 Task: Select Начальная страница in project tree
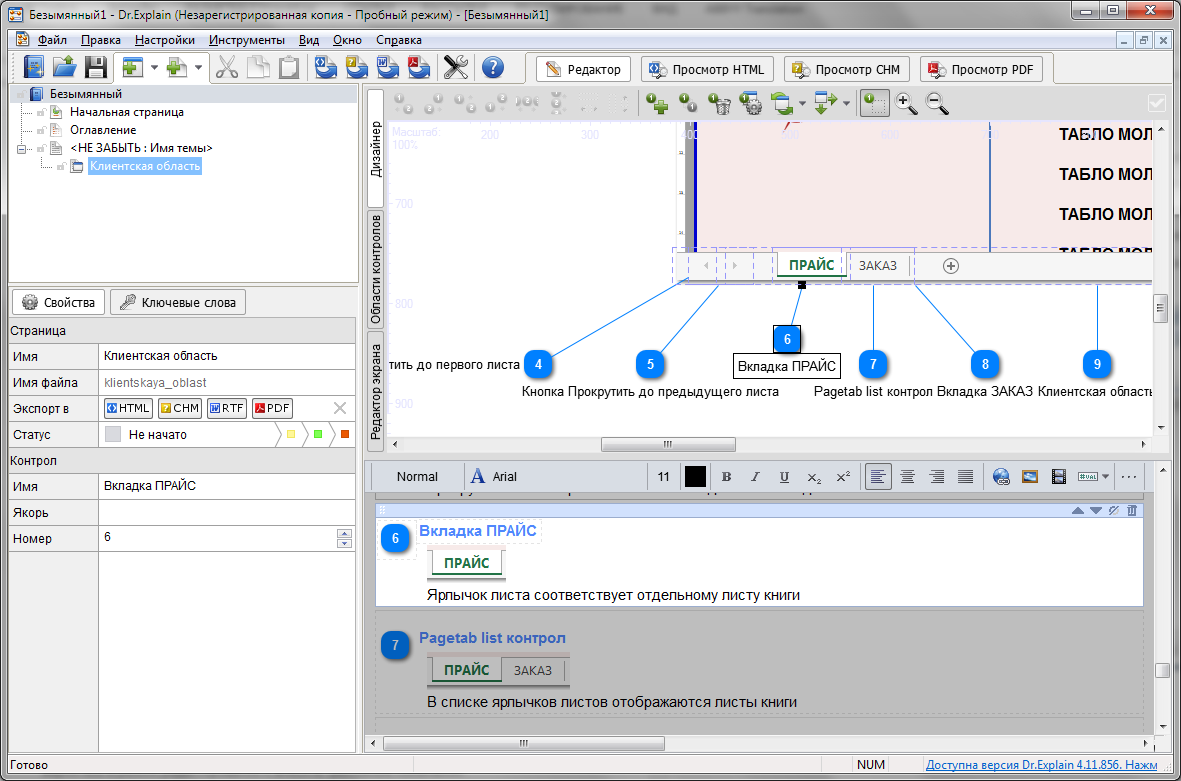tap(127, 112)
